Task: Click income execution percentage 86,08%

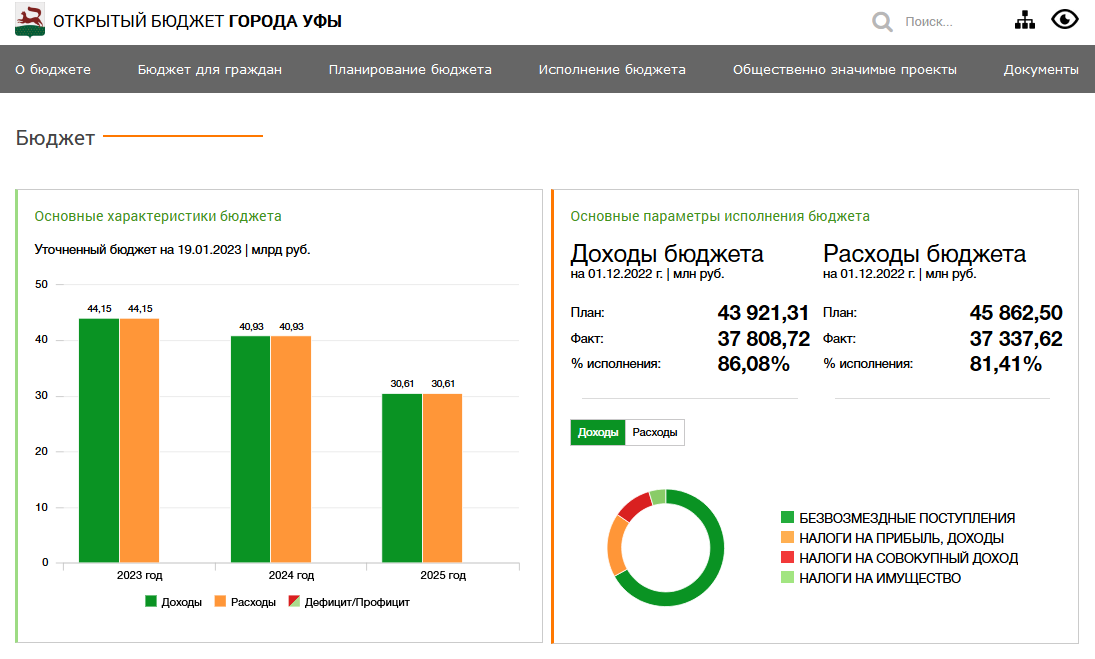Action: [x=754, y=364]
